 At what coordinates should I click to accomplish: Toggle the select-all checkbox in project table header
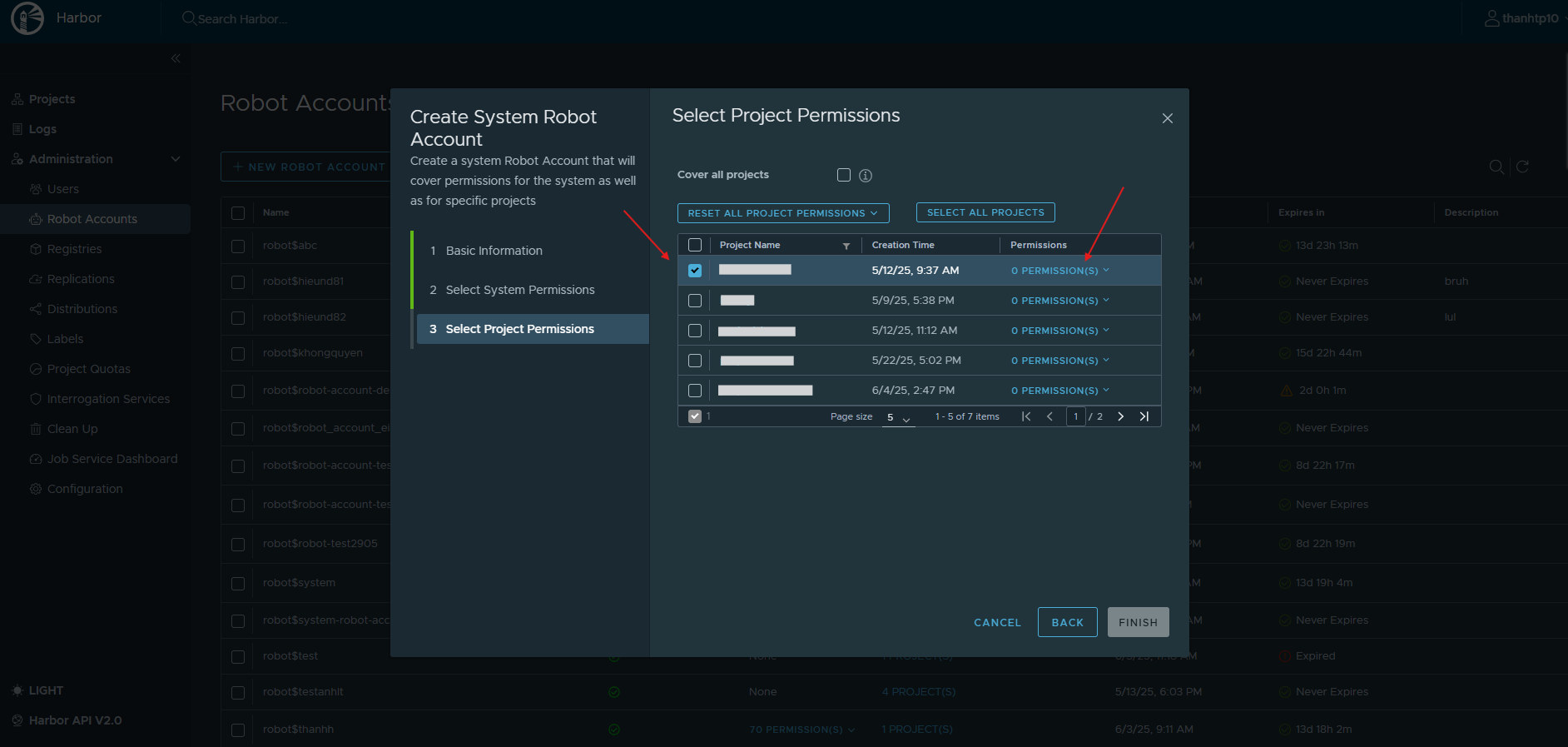pos(695,245)
